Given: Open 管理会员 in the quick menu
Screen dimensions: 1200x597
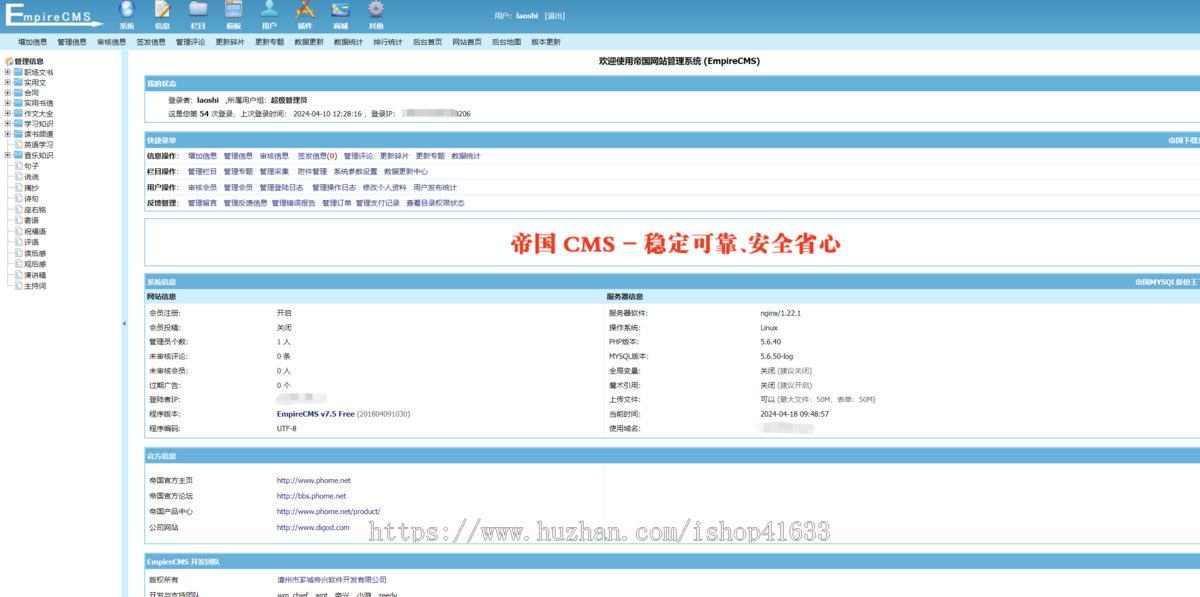Looking at the screenshot, I should (238, 187).
